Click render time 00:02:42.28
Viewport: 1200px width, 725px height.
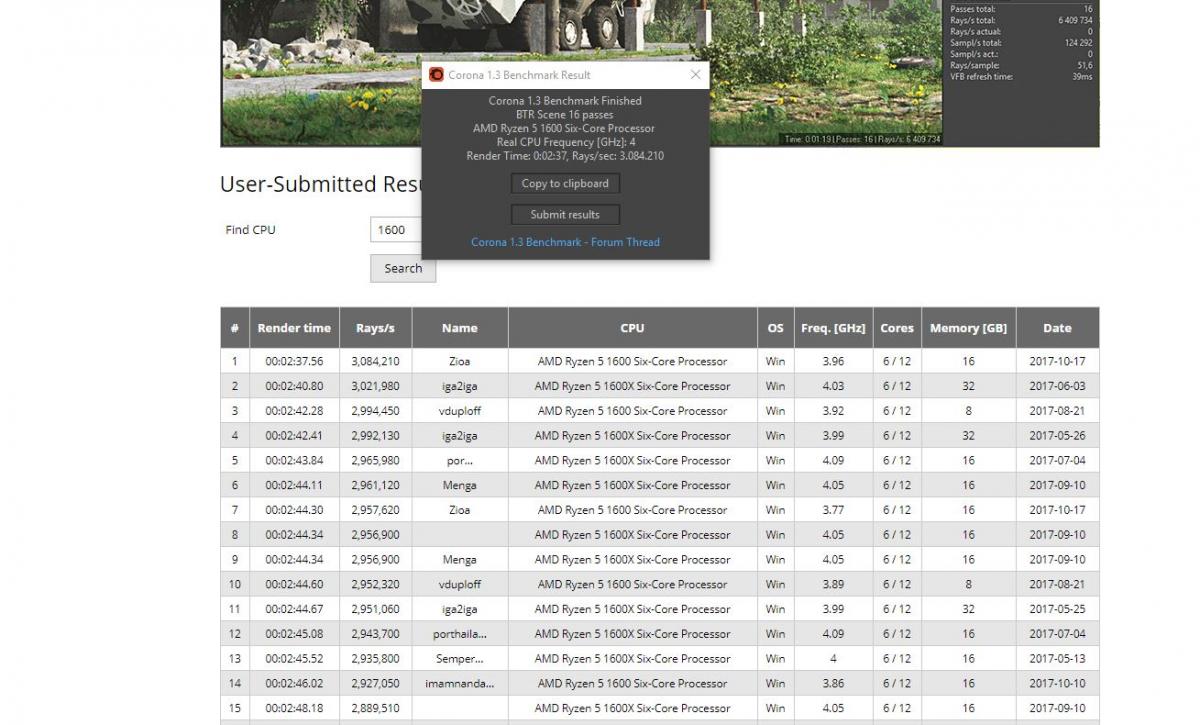tap(294, 411)
